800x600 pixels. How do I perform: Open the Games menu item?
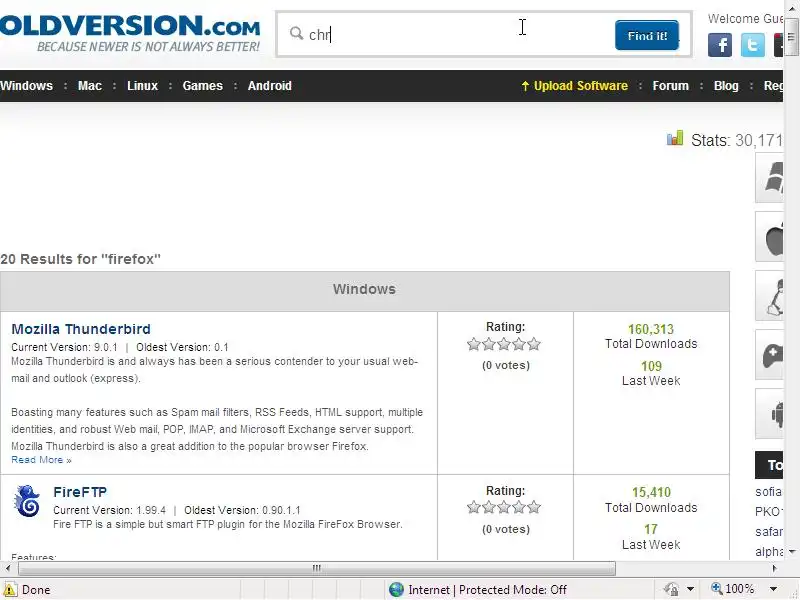point(203,86)
